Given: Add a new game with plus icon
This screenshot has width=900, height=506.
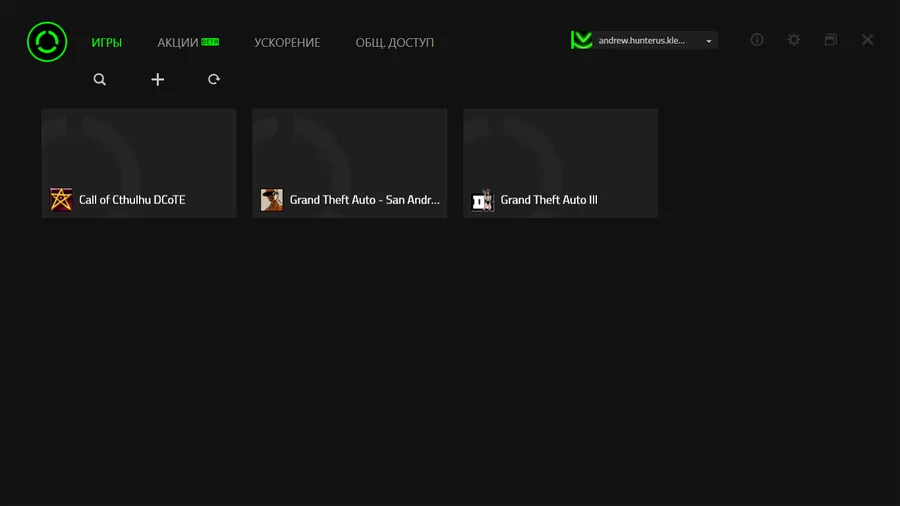Looking at the screenshot, I should (x=157, y=79).
